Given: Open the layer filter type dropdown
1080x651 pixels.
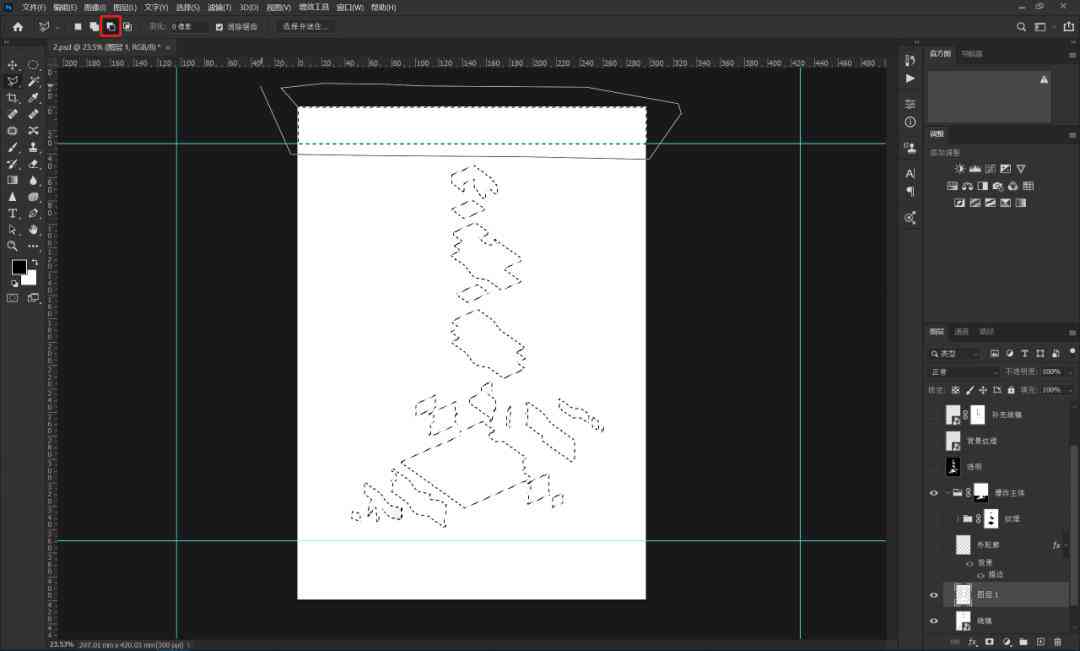Looking at the screenshot, I should click(955, 353).
